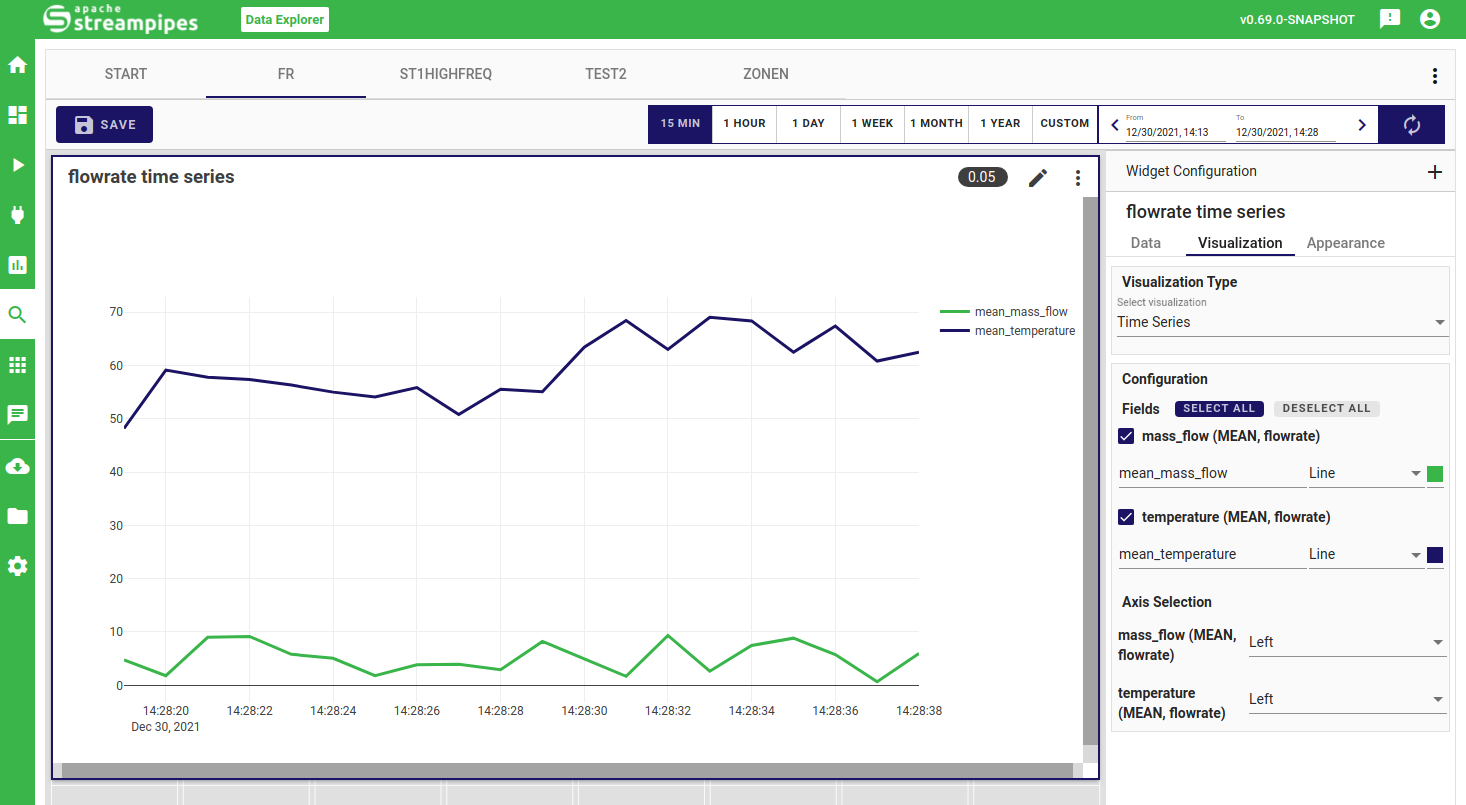Screen dimensions: 1466x805
Task: Click the SAVE button
Action: pos(104,125)
